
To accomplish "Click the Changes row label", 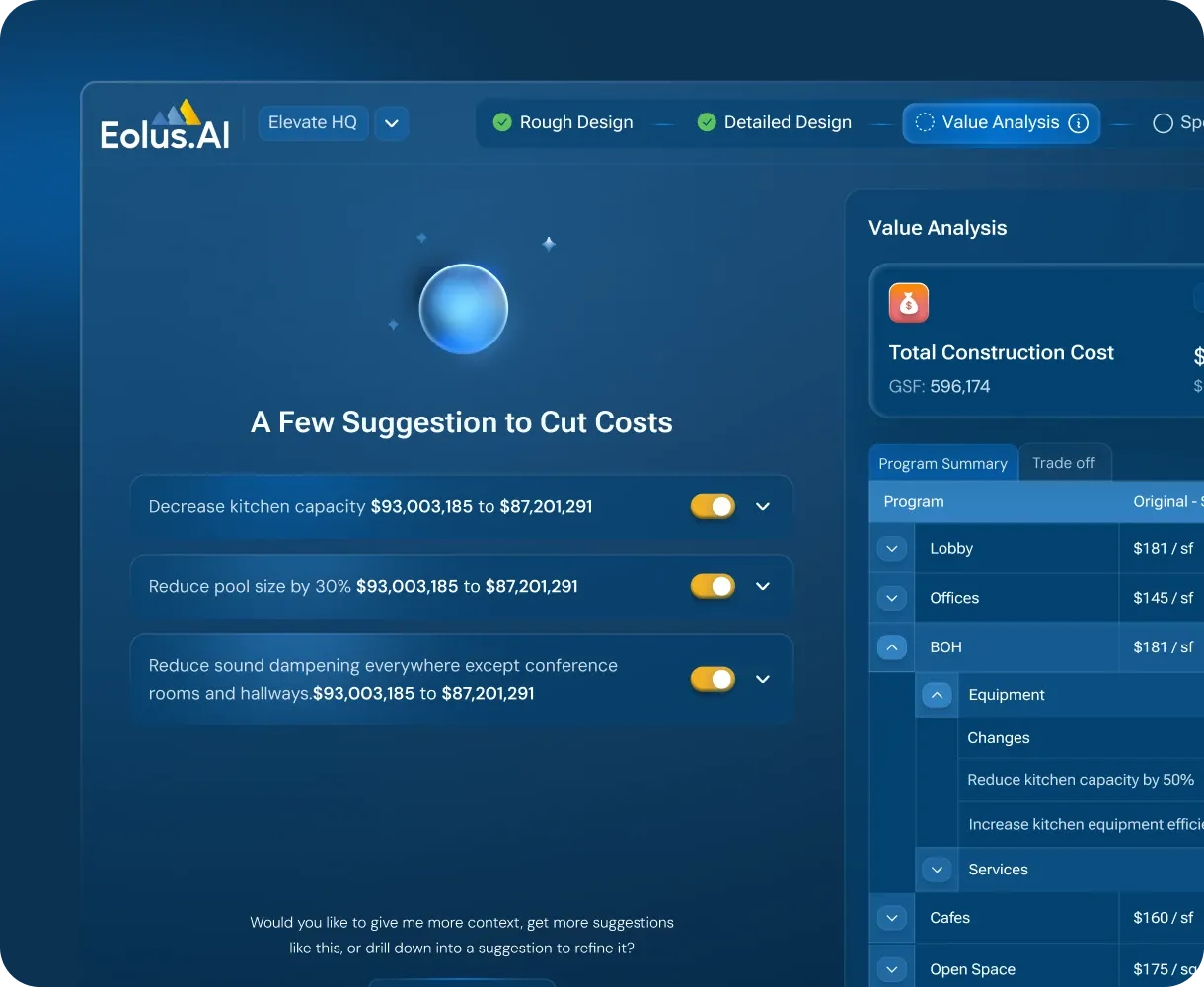I will (x=999, y=737).
